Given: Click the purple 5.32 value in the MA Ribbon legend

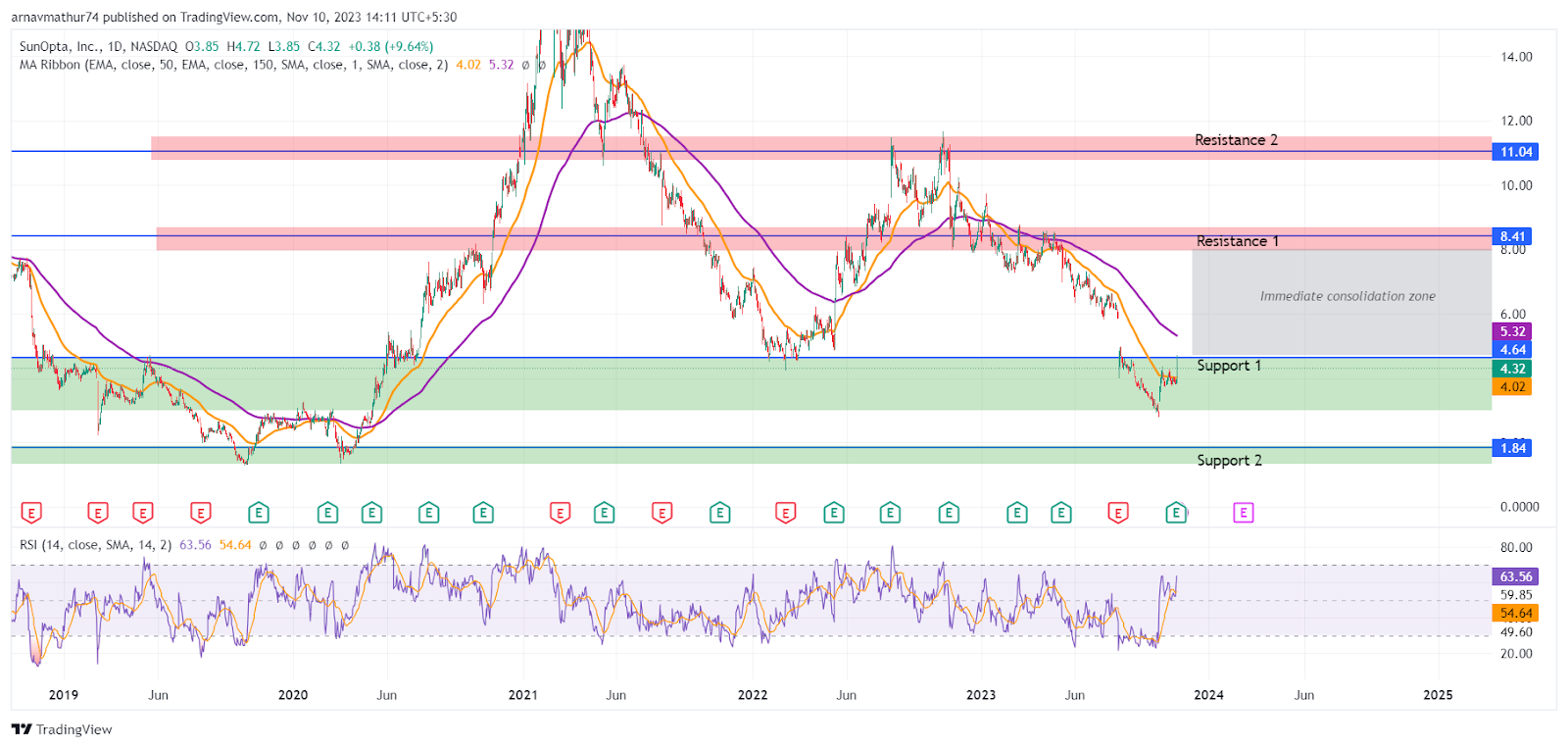Looking at the screenshot, I should tap(502, 65).
